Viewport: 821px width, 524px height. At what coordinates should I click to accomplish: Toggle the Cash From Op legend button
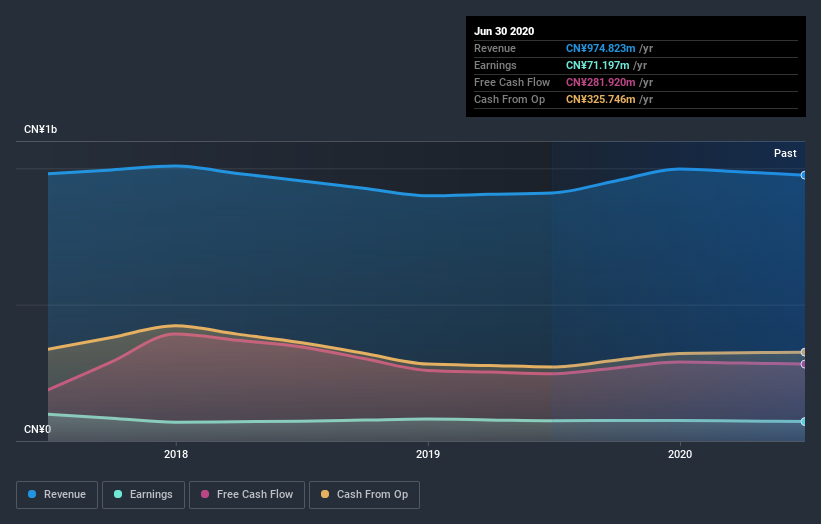(364, 495)
